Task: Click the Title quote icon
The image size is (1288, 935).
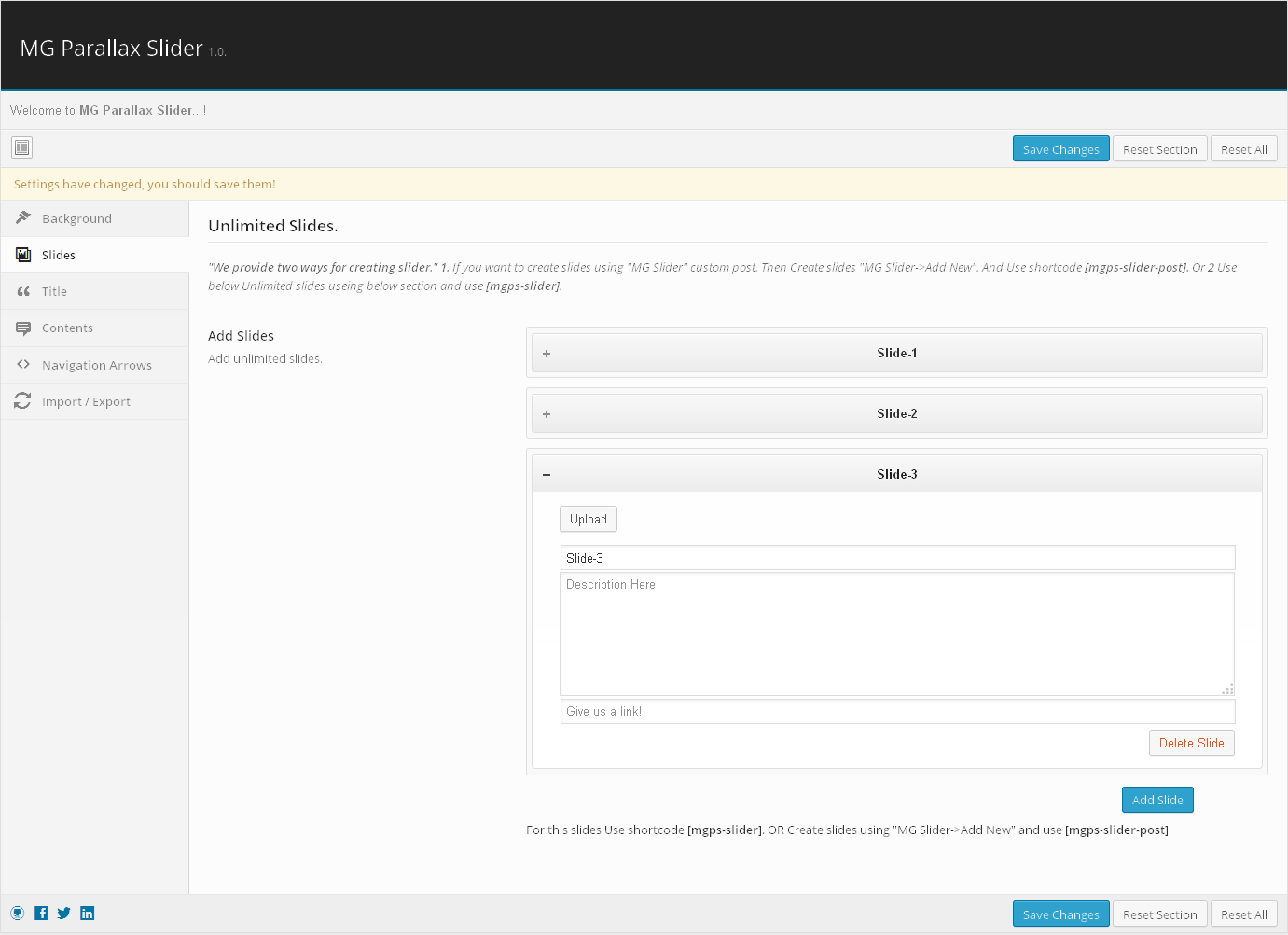Action: pos(23,291)
